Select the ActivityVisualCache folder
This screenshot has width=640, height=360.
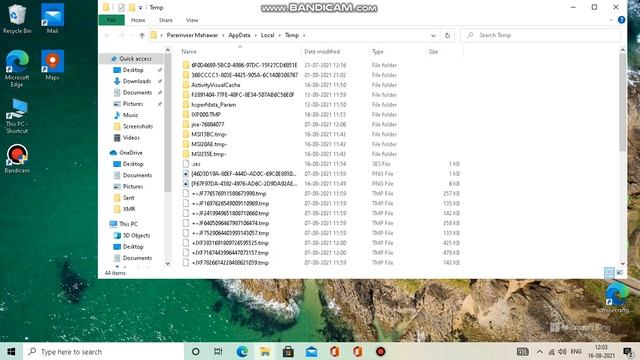tap(216, 85)
